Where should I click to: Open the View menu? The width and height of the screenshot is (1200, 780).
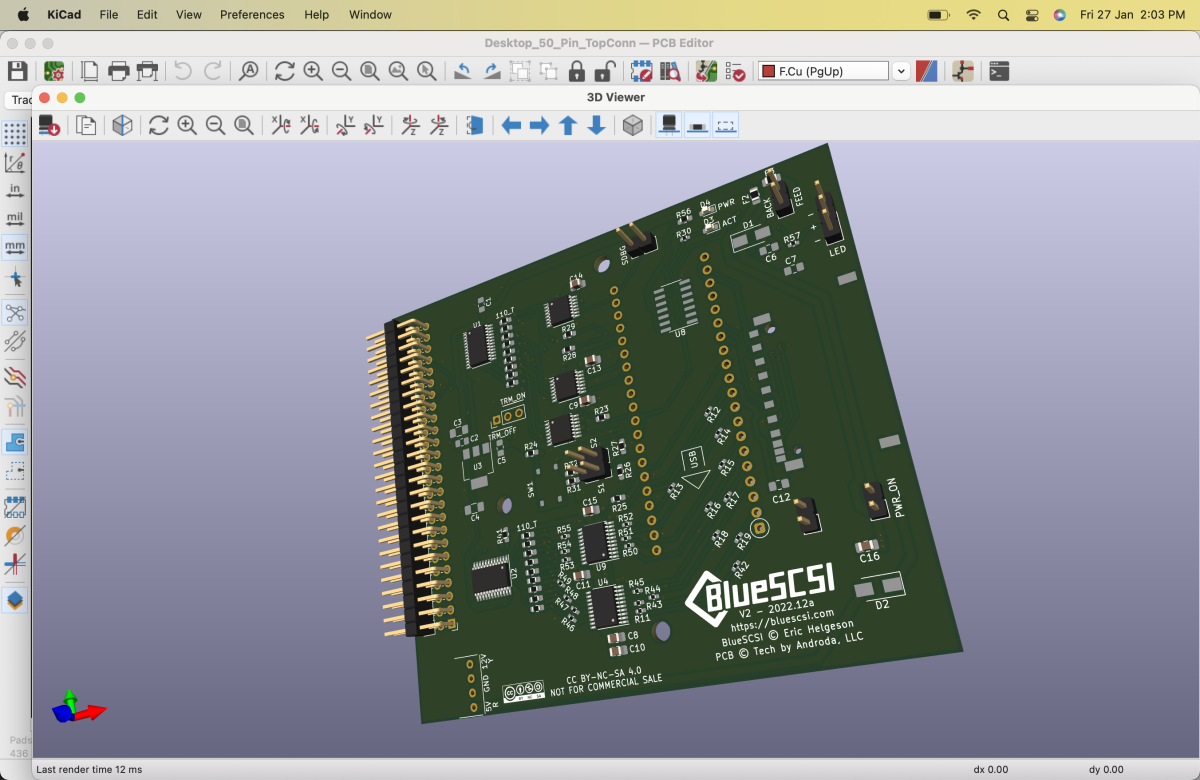tap(189, 15)
